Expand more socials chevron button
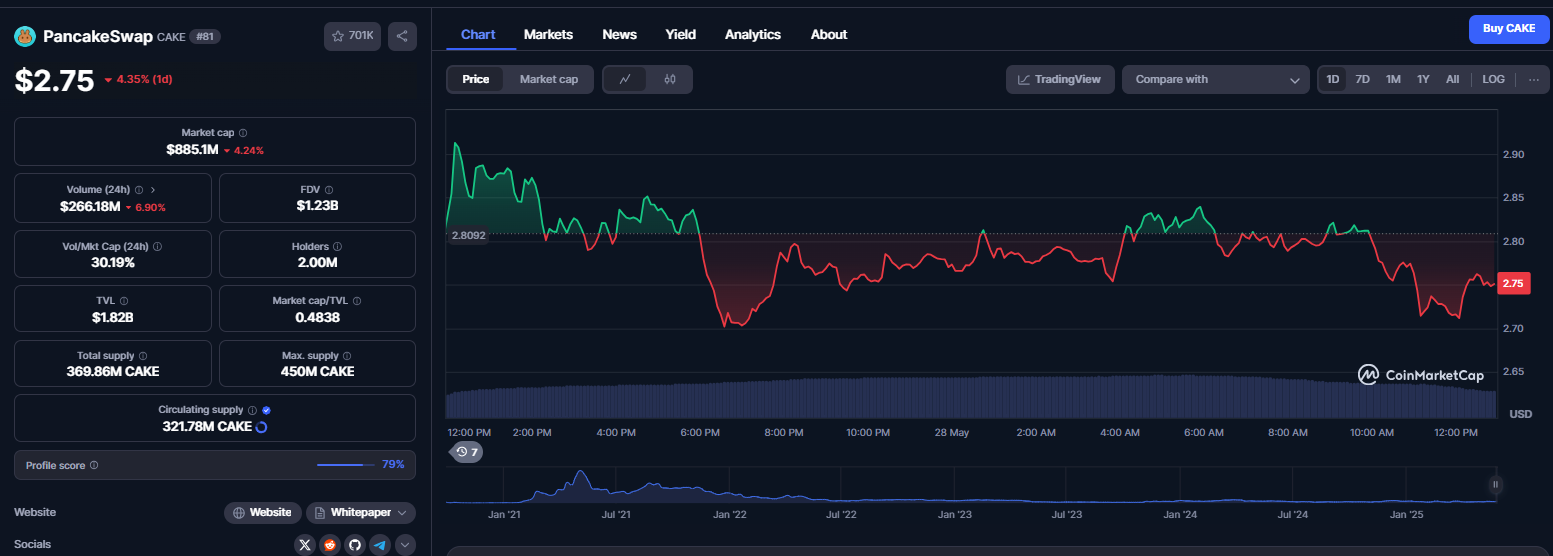The width and height of the screenshot is (1553, 556). pos(405,545)
